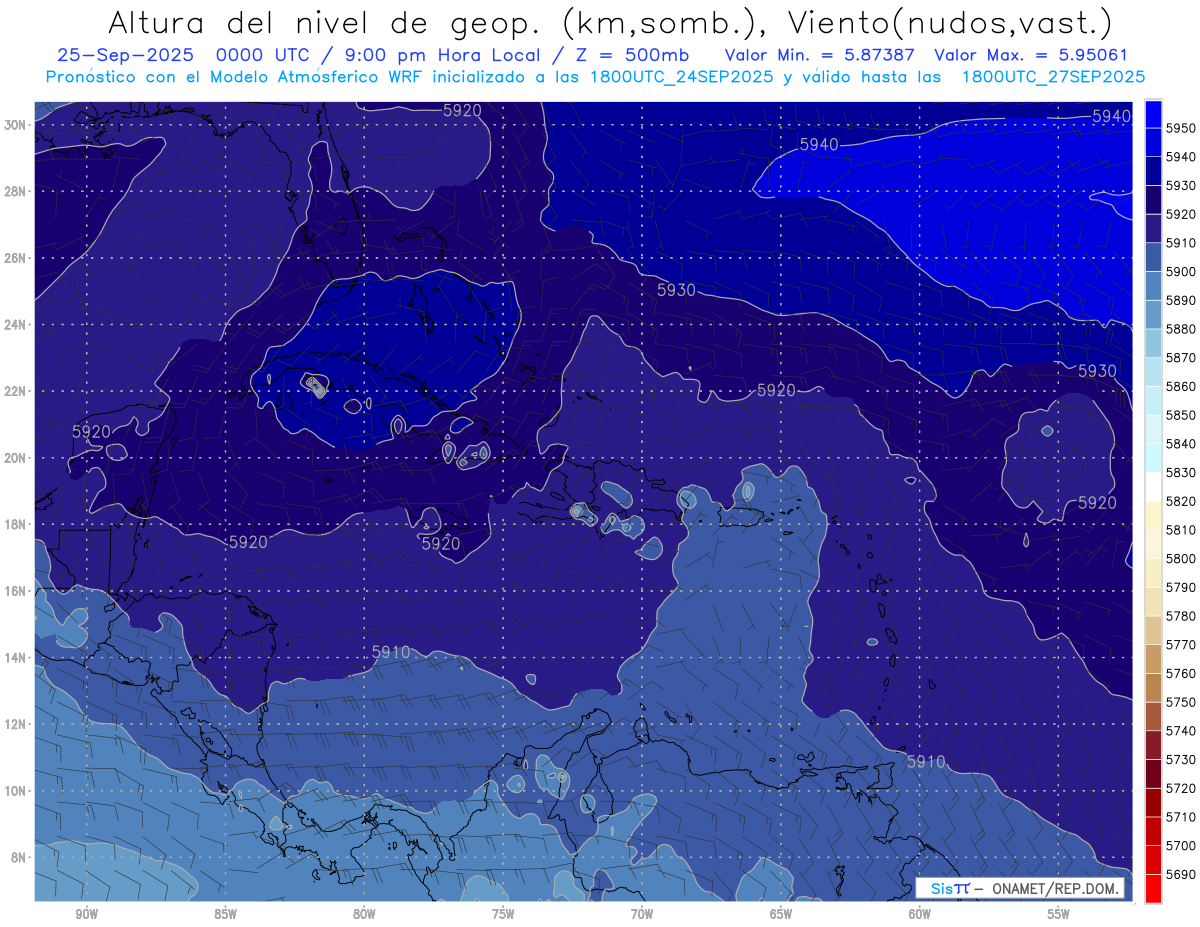Screen dimensions: 1200x927
Task: Click the white swatch between 5820 and 5830
Action: pos(1153,487)
